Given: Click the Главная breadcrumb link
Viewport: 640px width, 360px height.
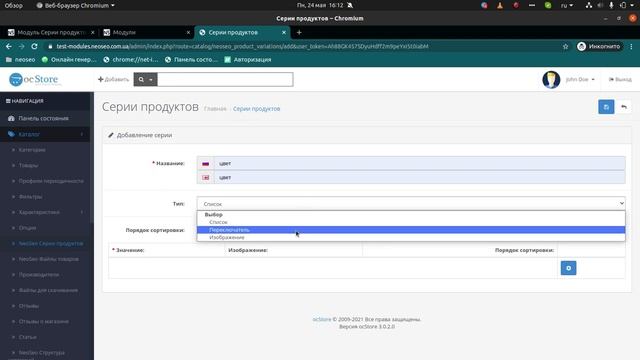Looking at the screenshot, I should [x=215, y=109].
